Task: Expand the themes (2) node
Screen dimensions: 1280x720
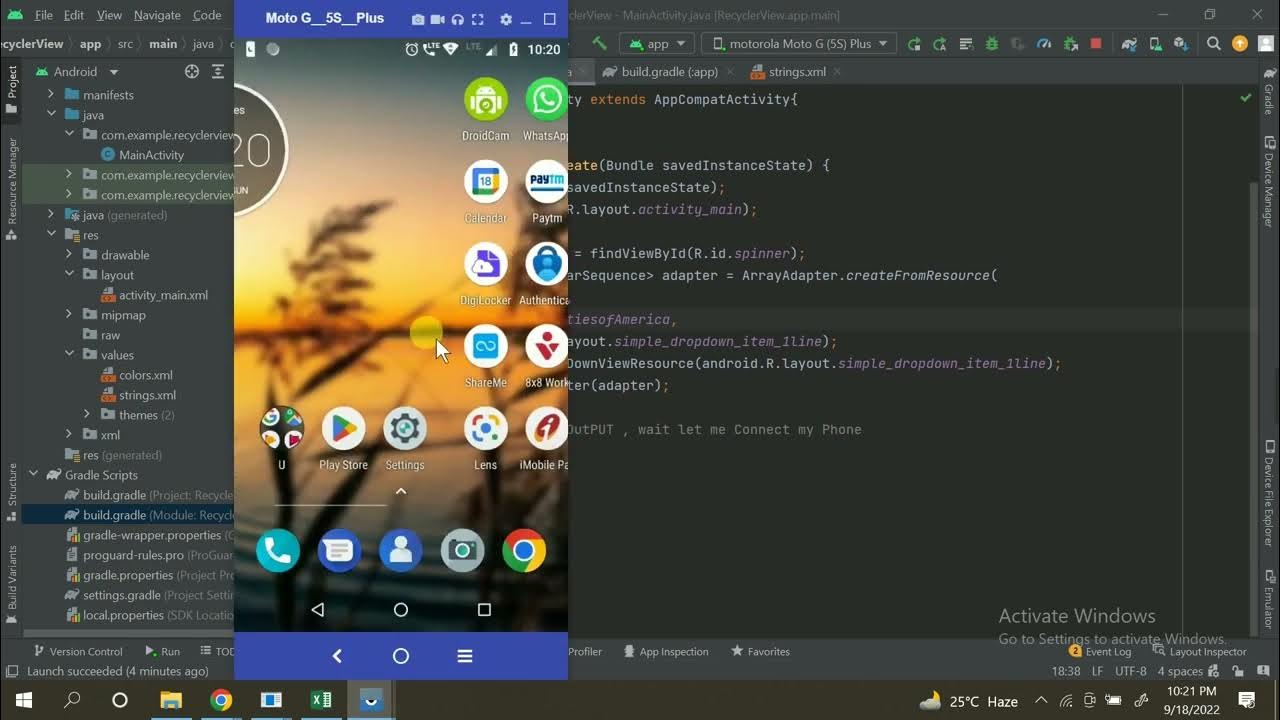Action: tap(87, 415)
